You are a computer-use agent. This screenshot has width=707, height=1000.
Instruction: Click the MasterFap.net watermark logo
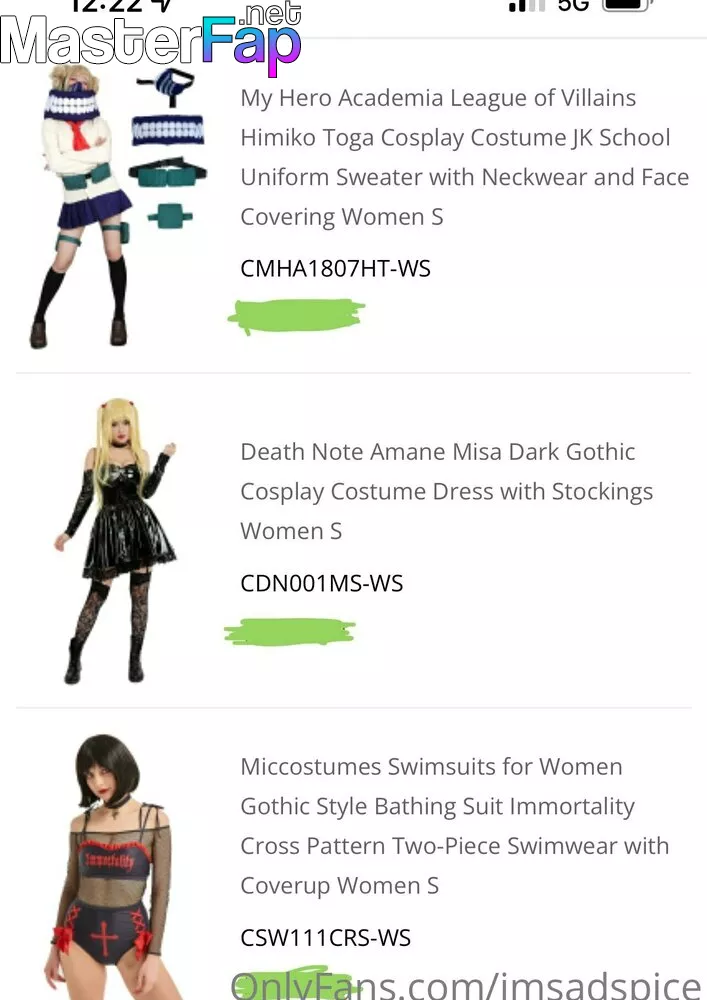(151, 37)
